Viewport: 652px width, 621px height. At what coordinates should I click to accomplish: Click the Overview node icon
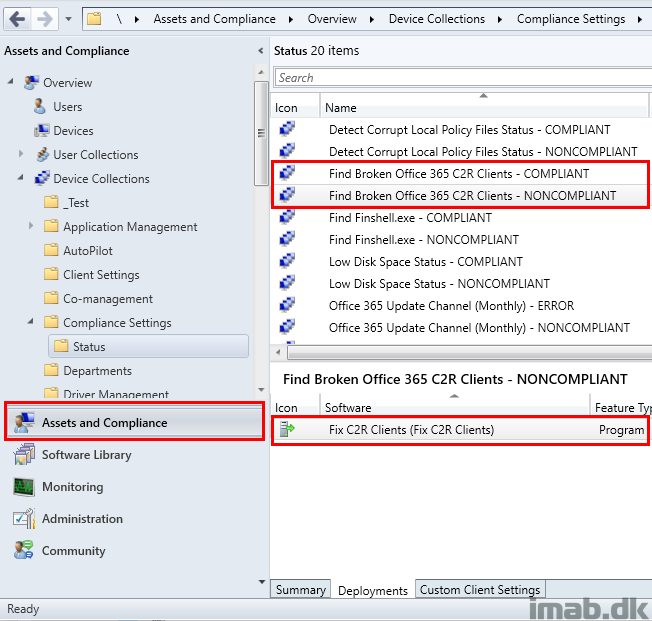click(32, 82)
